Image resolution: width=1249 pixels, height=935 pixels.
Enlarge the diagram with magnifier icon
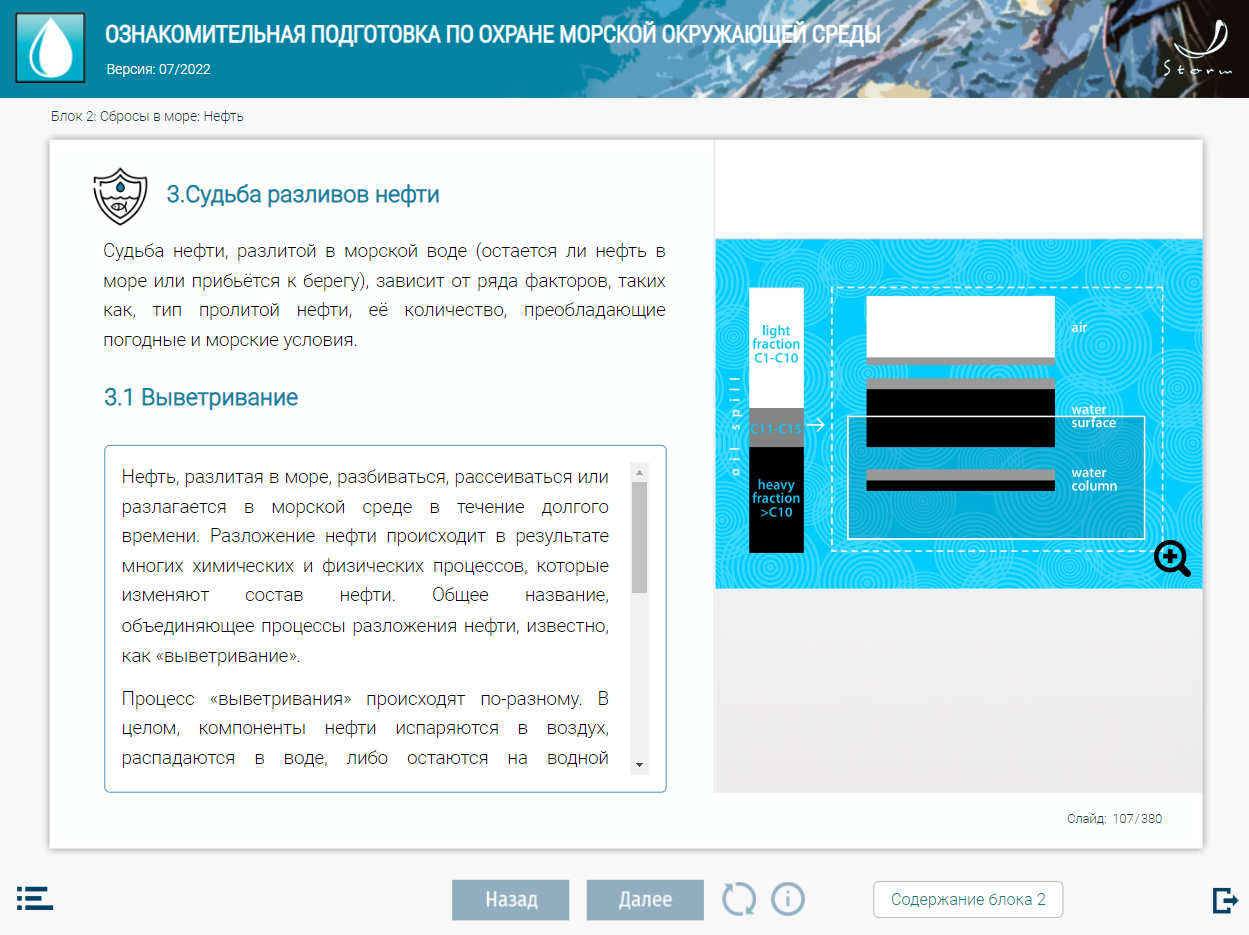(1172, 559)
